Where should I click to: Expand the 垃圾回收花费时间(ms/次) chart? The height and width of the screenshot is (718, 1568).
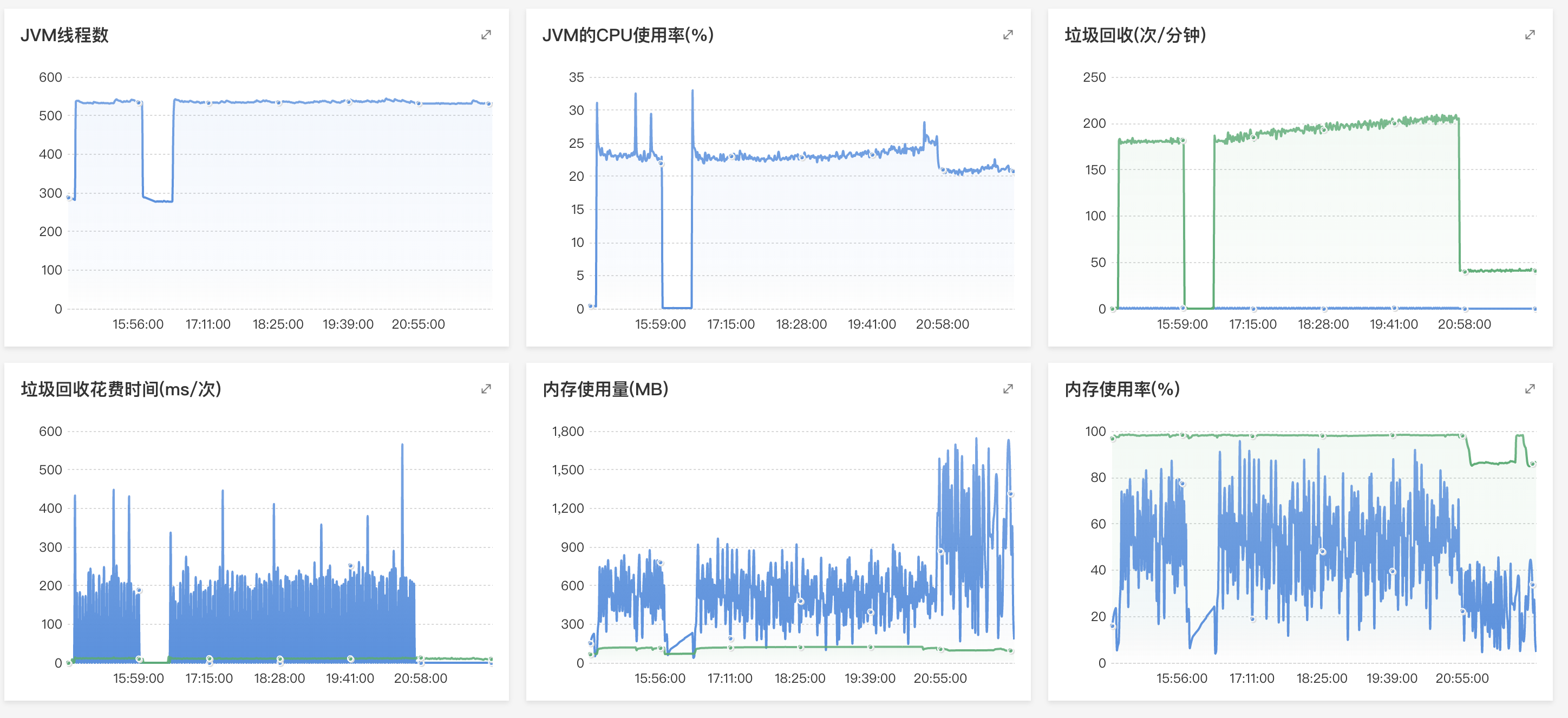(x=486, y=389)
